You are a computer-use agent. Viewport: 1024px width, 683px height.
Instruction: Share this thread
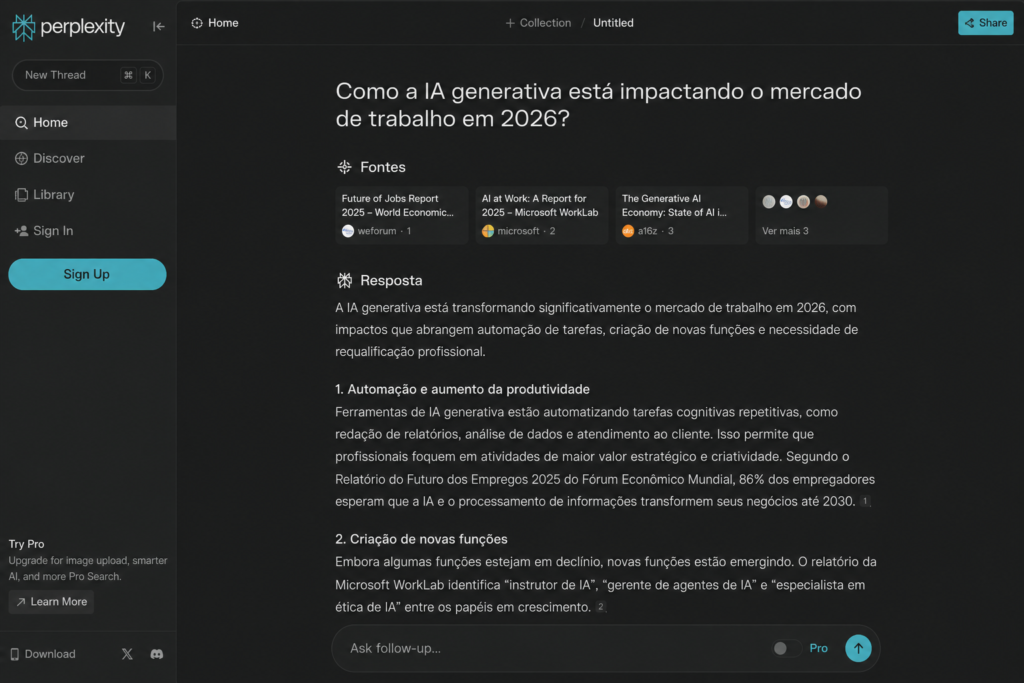985,23
